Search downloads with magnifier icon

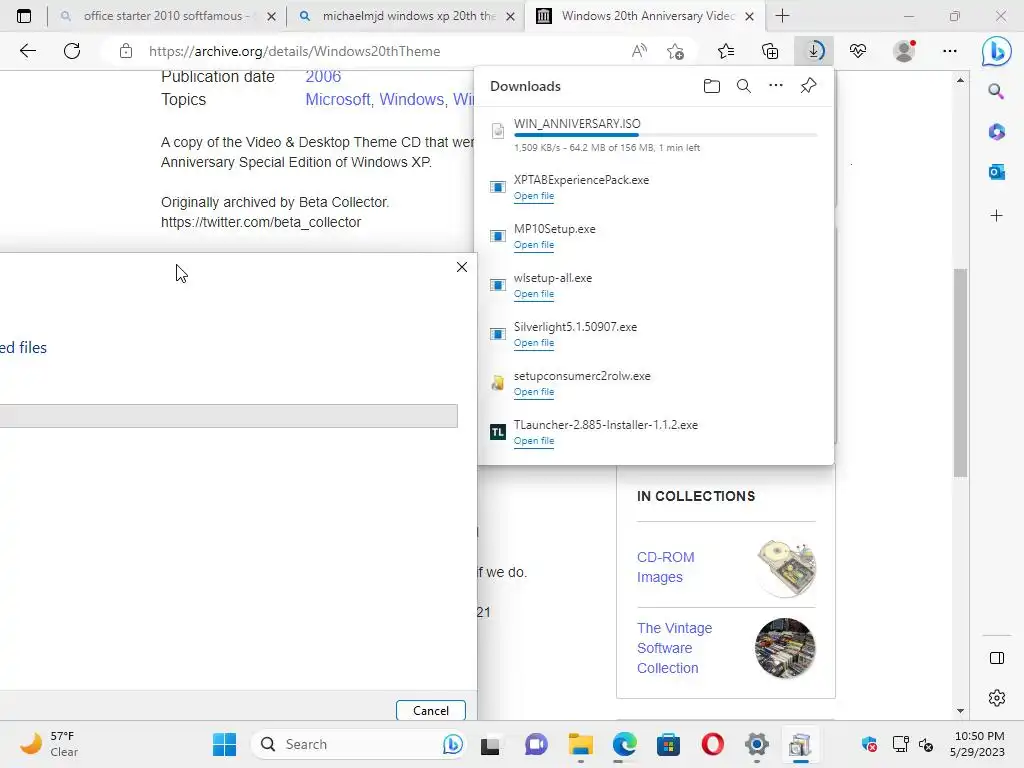click(743, 86)
